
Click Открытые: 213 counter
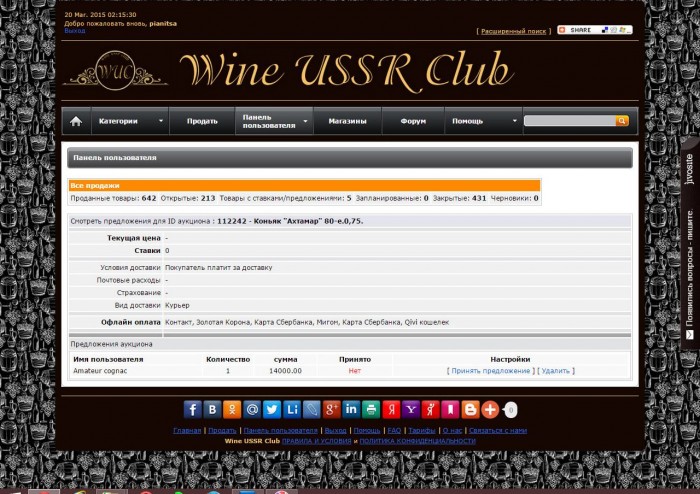(x=188, y=198)
